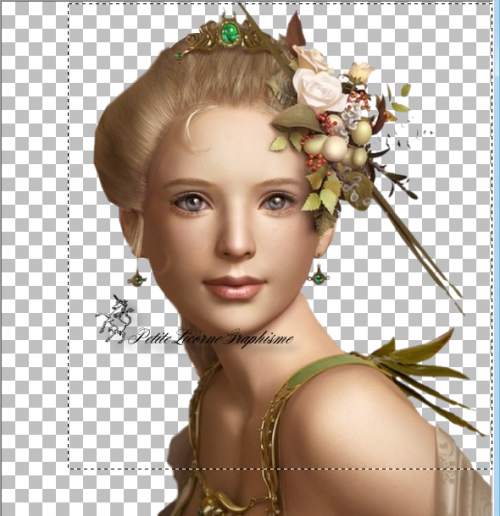Click the right-side emerald earring
Viewport: 500px width, 516px height.
point(319,277)
